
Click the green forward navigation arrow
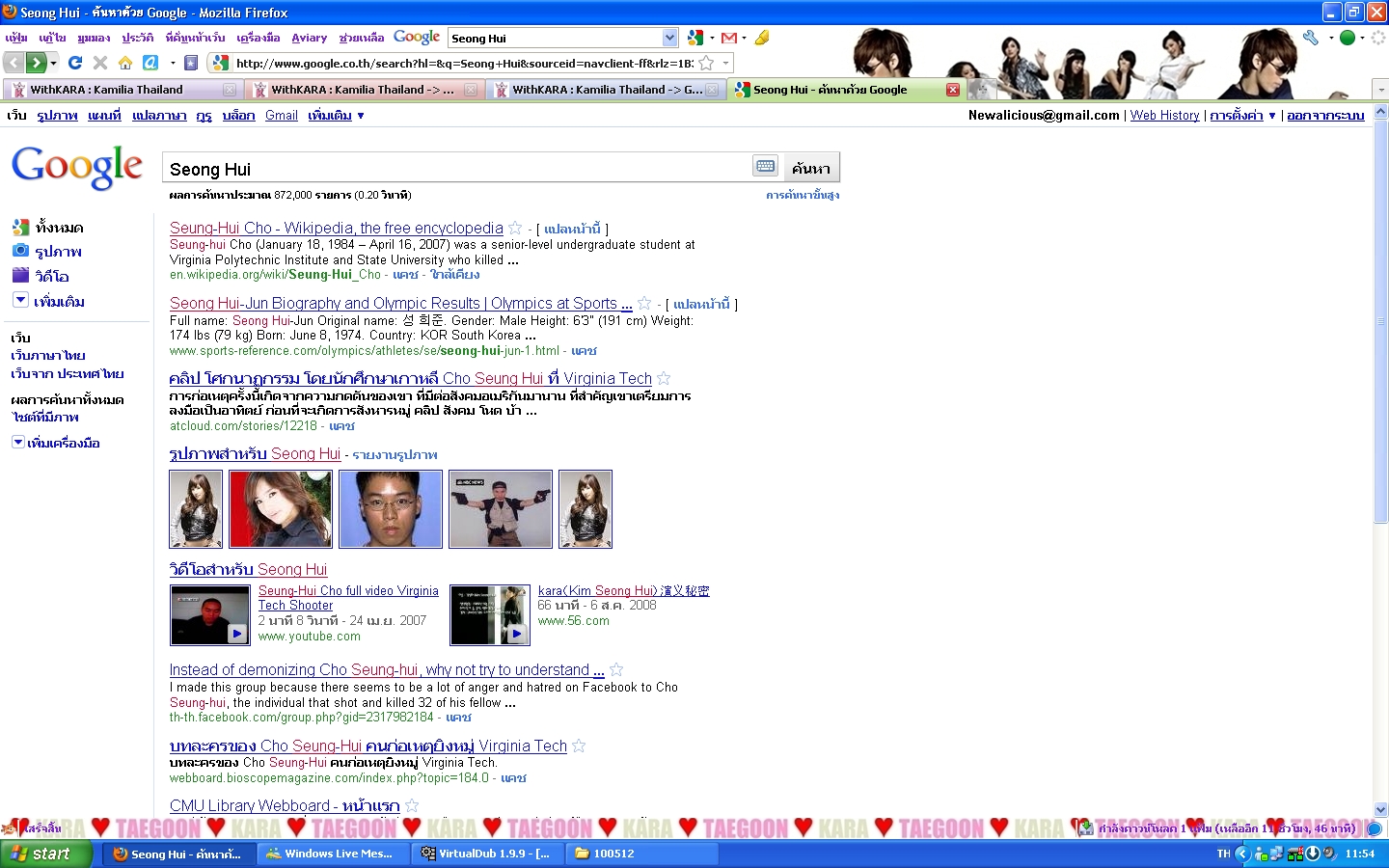click(36, 63)
